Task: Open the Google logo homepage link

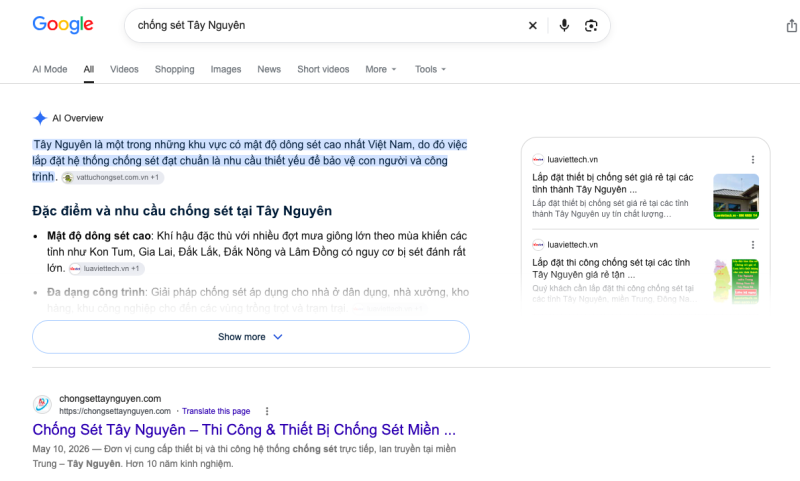Action: (x=63, y=24)
